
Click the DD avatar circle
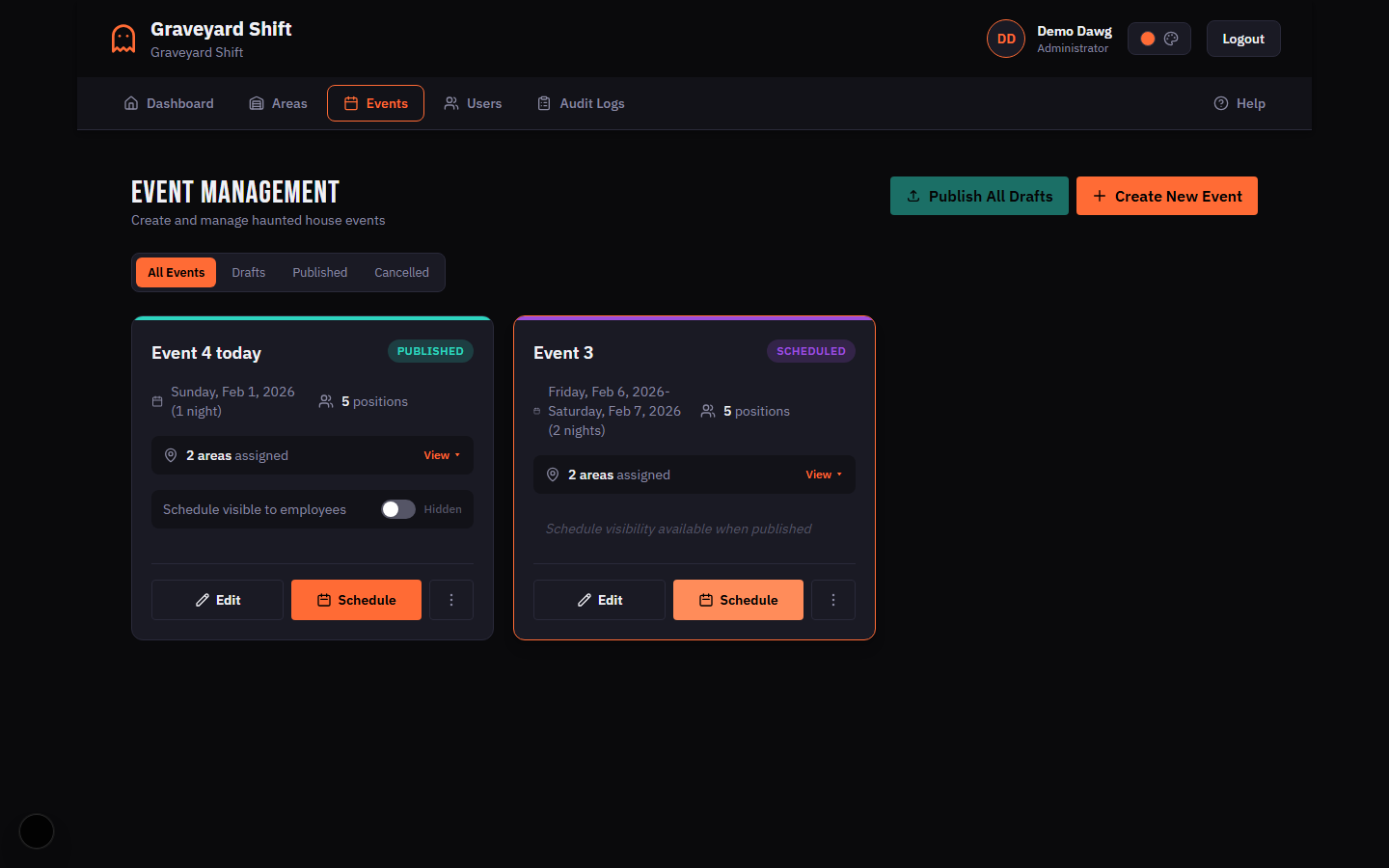coord(1006,38)
